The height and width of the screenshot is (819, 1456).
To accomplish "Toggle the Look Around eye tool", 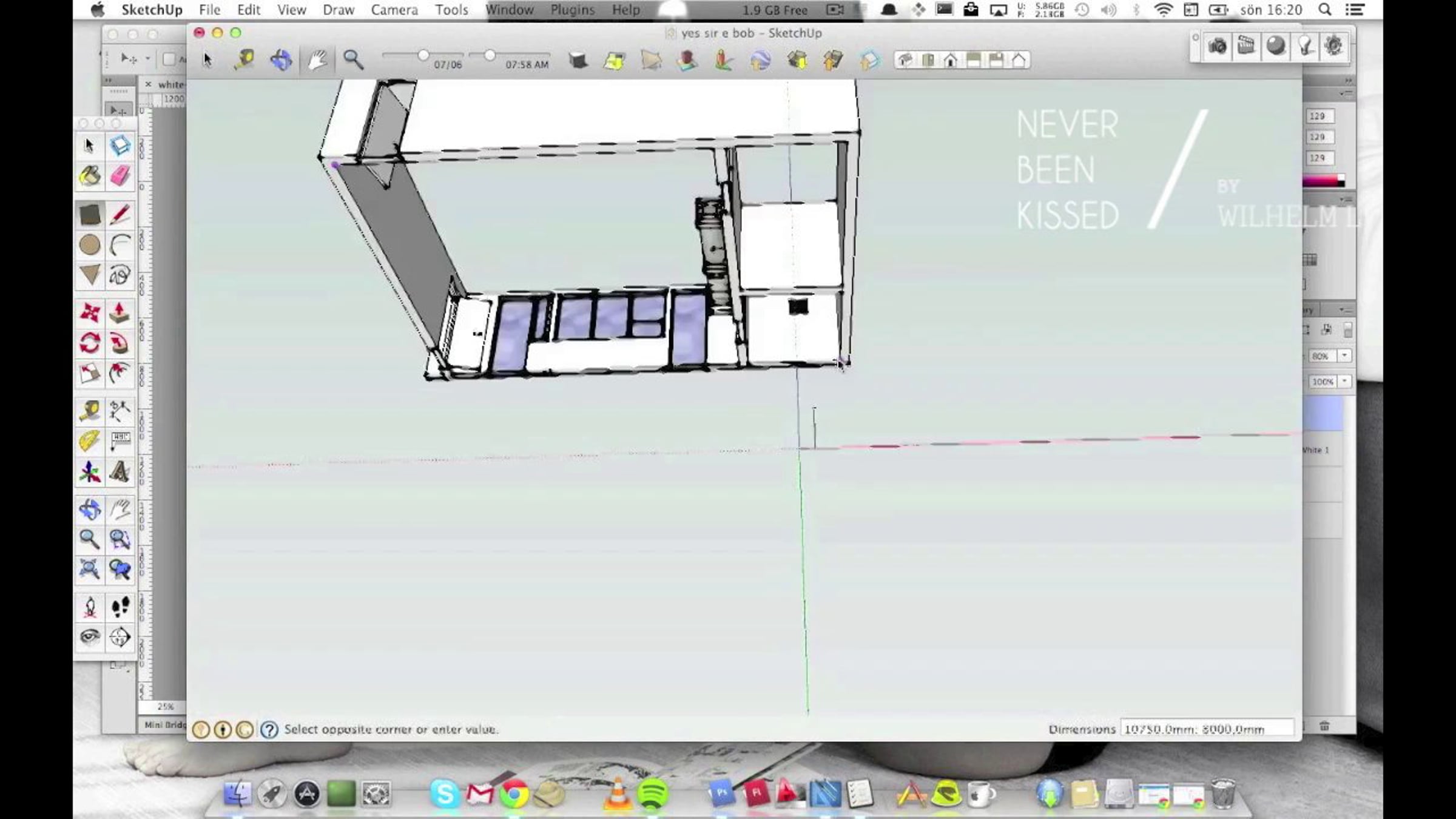I will point(90,636).
